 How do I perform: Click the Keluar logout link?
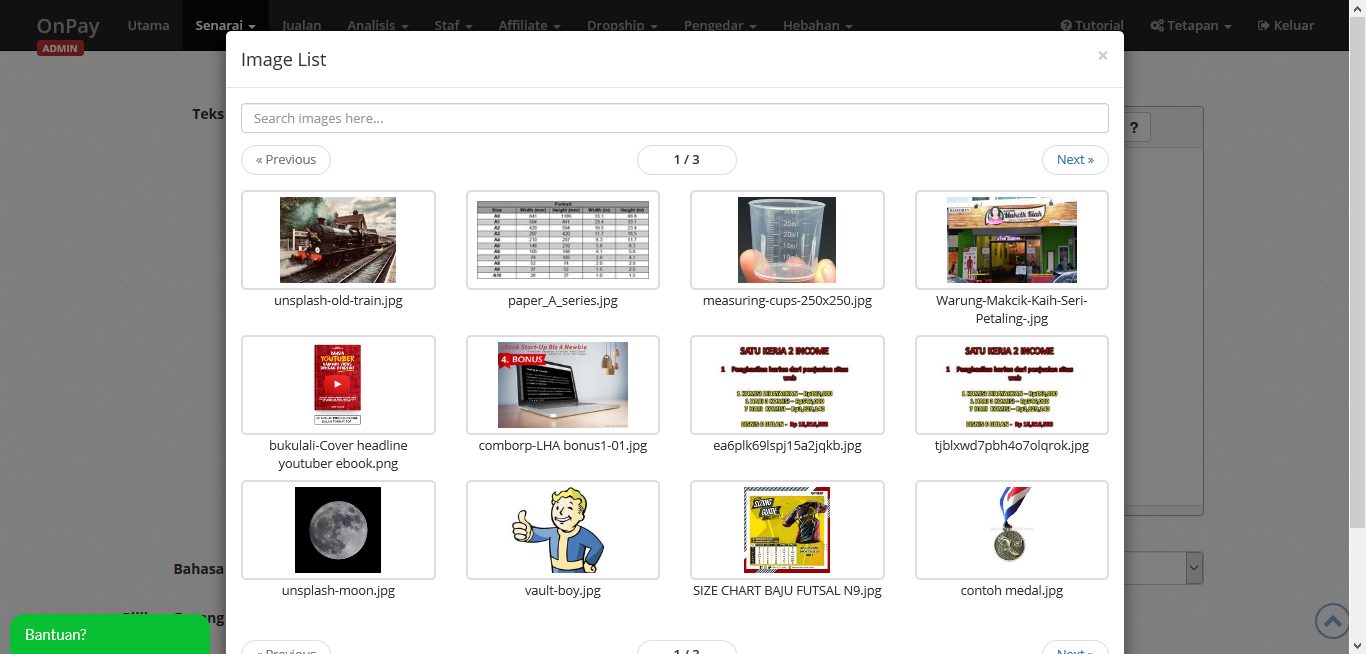(1285, 25)
